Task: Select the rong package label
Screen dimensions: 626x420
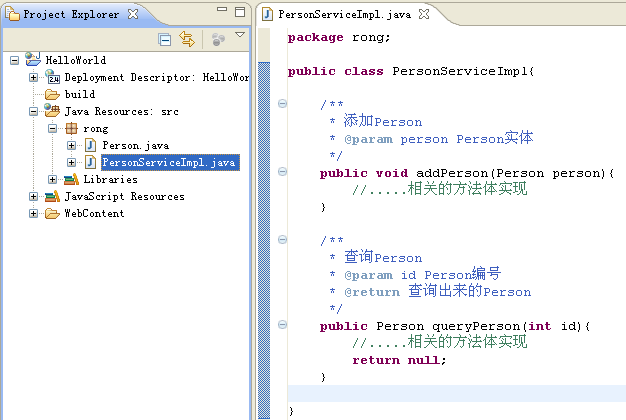Action: (x=96, y=129)
